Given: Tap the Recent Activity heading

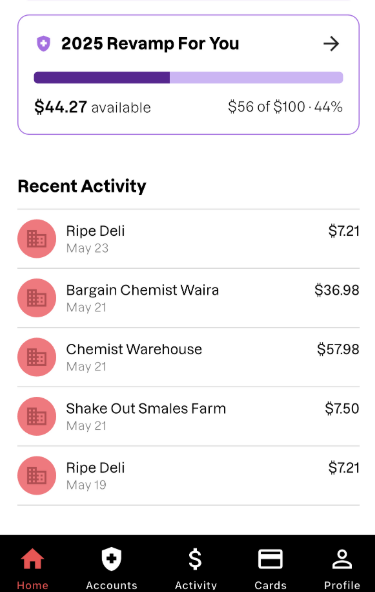Looking at the screenshot, I should (x=82, y=187).
